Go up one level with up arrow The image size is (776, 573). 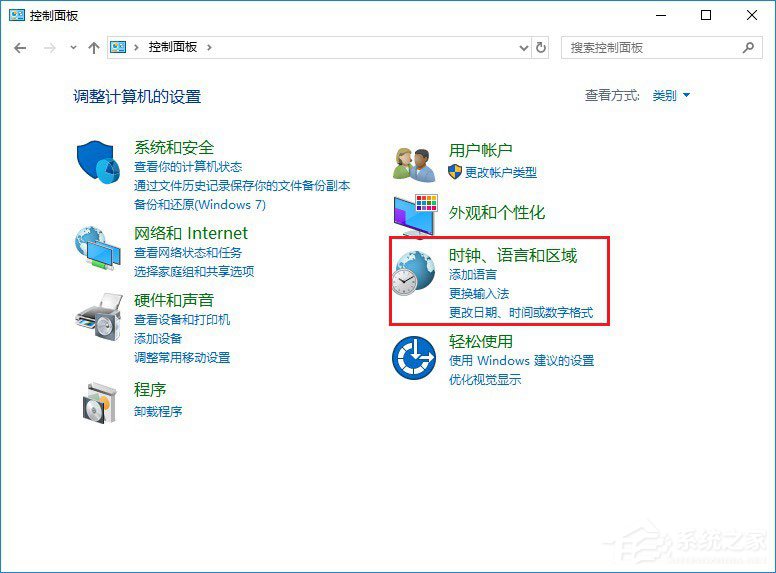(x=94, y=48)
